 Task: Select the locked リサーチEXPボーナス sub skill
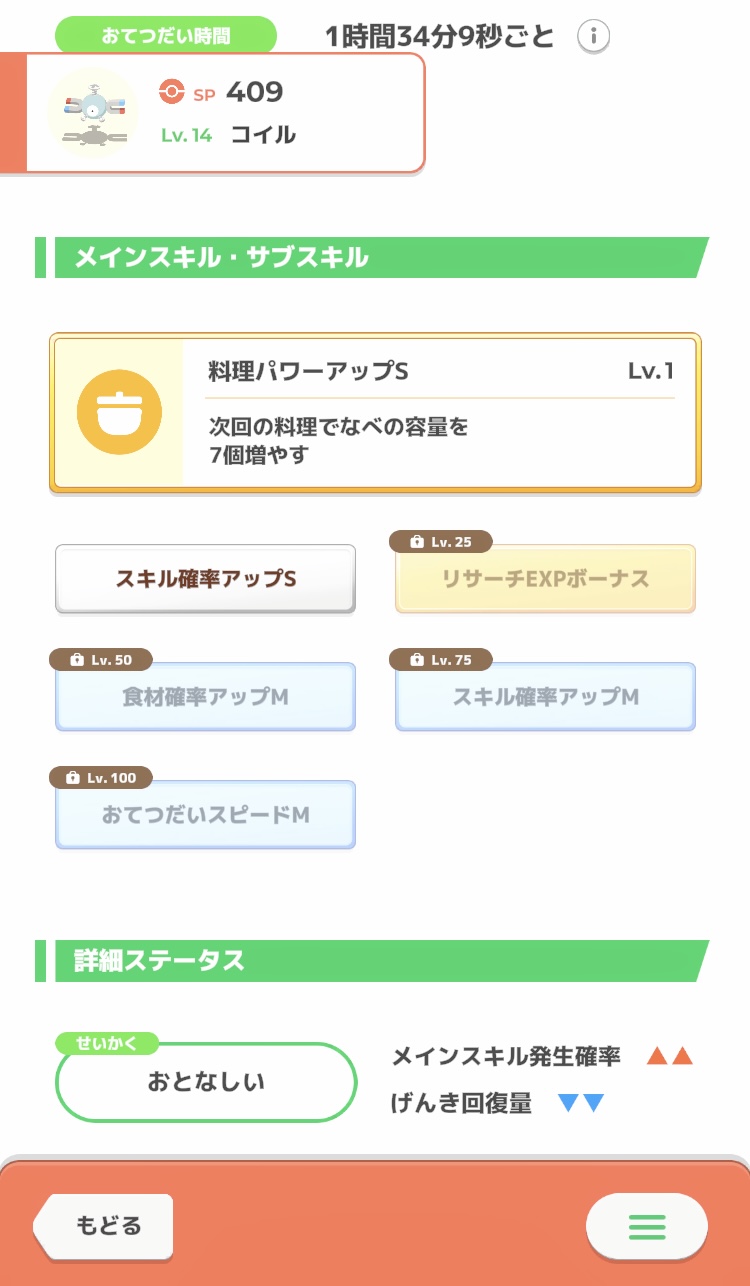click(545, 579)
